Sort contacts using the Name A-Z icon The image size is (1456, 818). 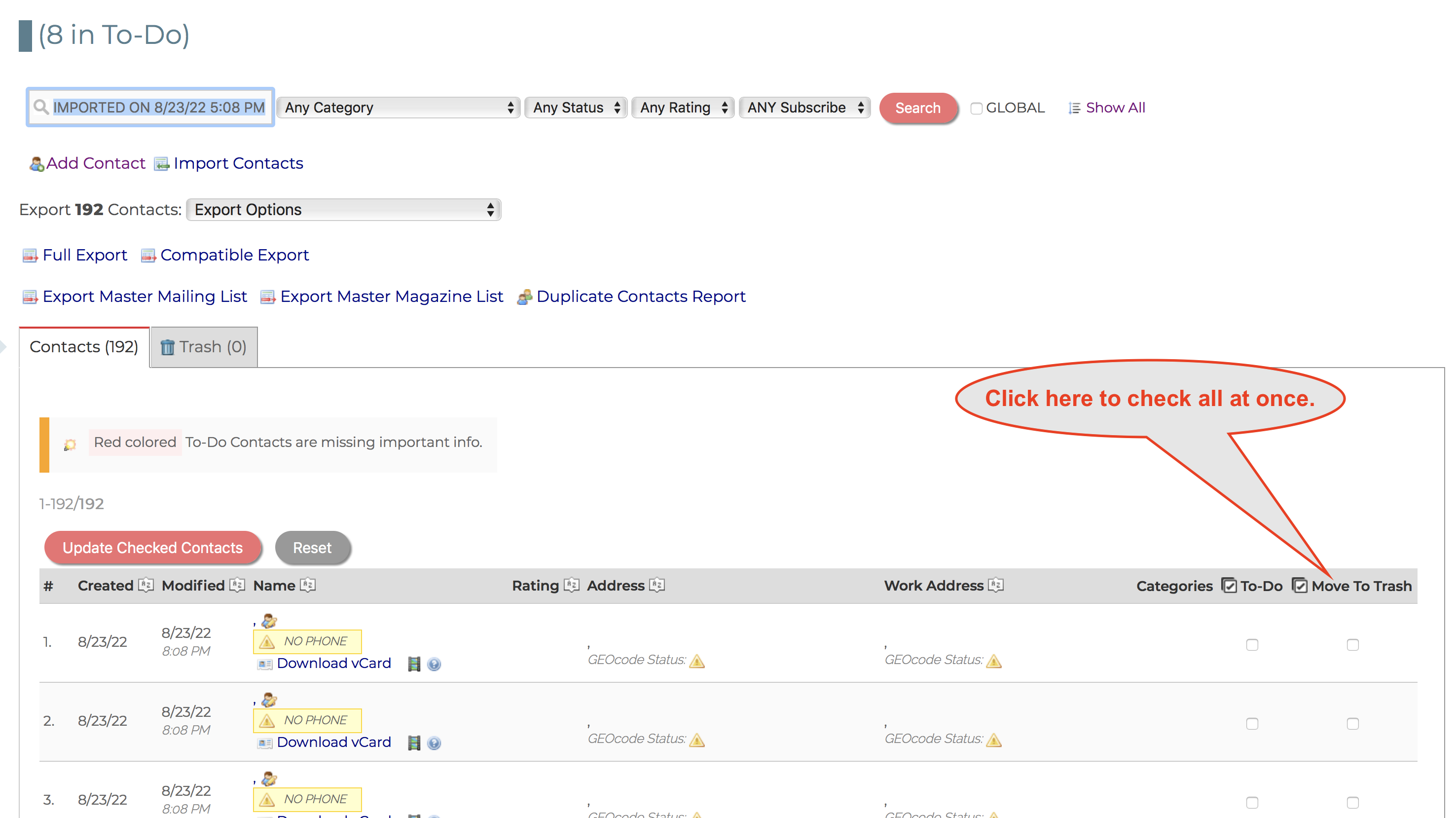[308, 585]
